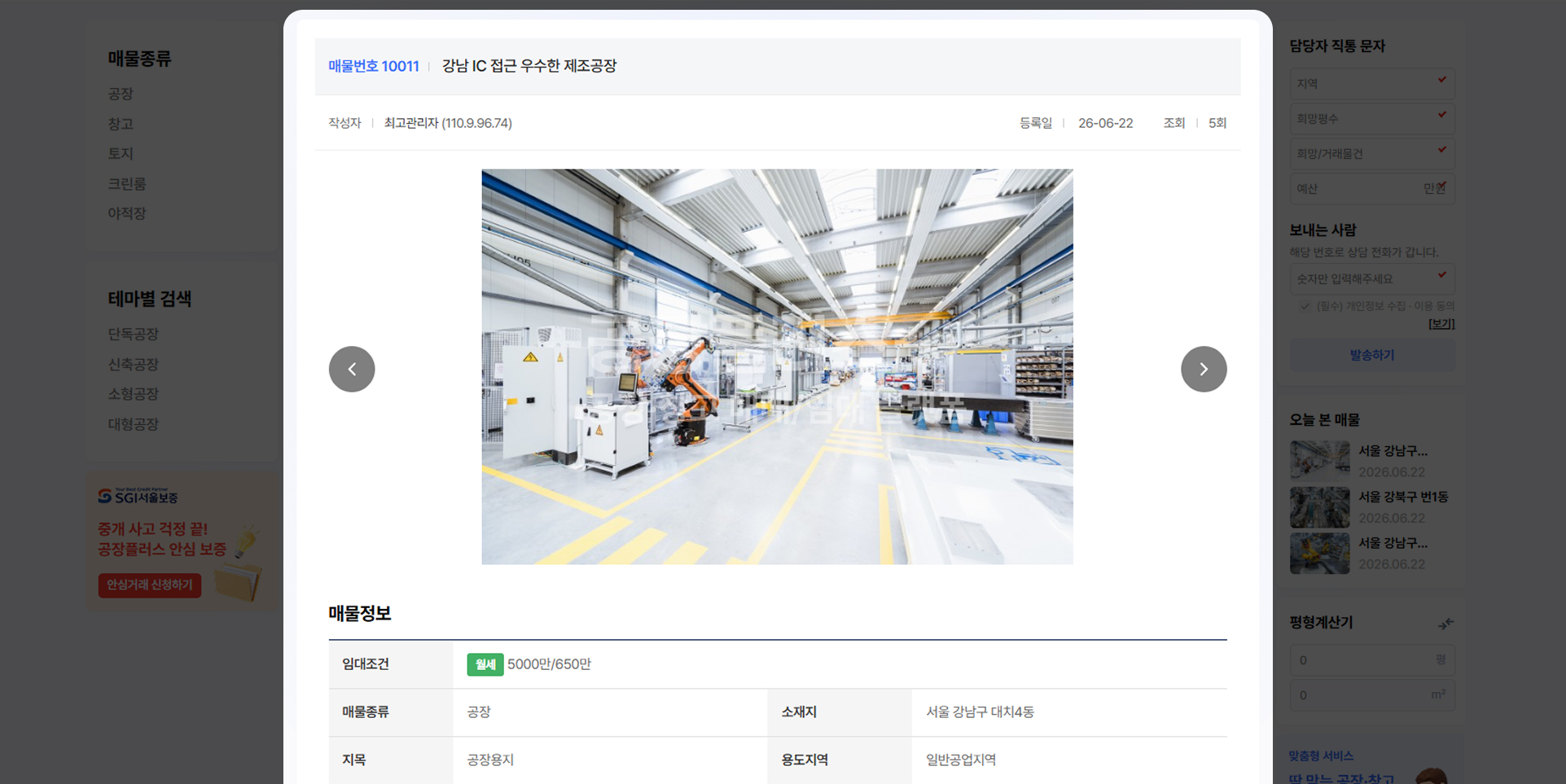Open the 지역 dropdown
Image resolution: width=1566 pixels, height=784 pixels.
tap(1372, 84)
